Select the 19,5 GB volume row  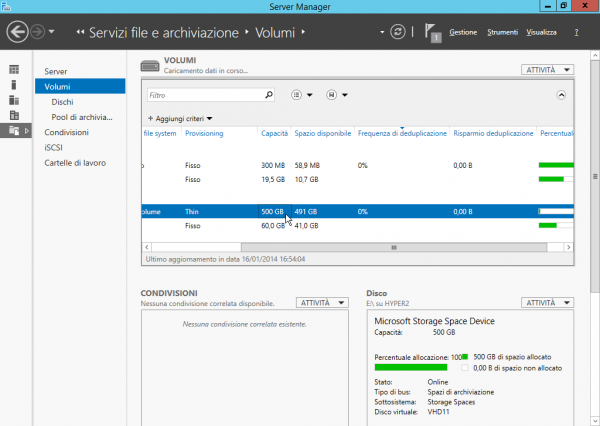(357, 180)
